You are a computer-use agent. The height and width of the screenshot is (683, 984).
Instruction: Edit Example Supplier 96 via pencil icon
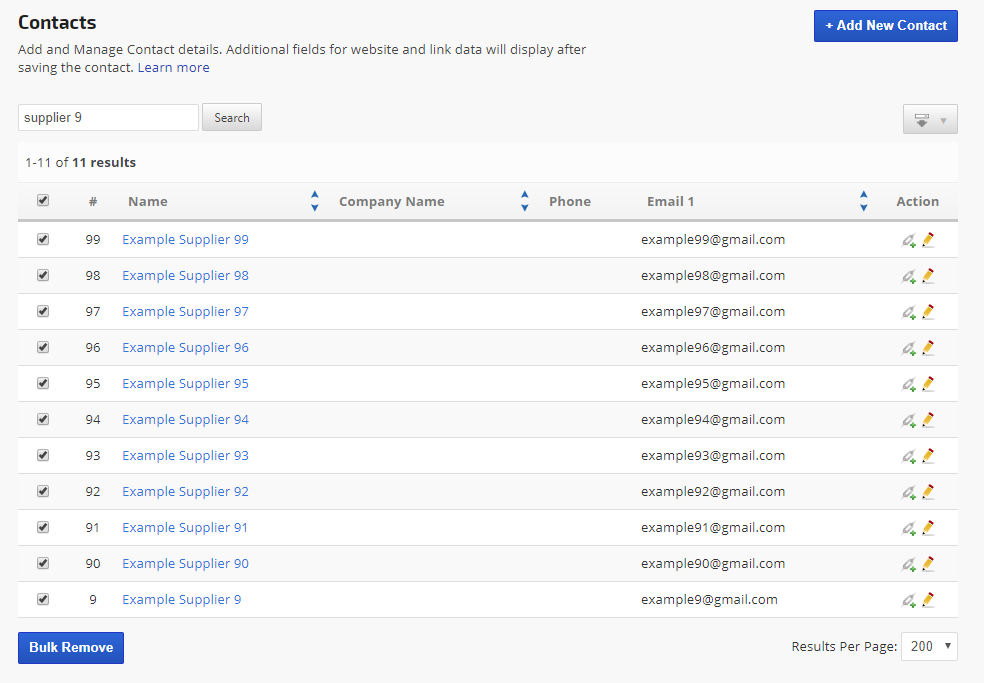tap(928, 348)
